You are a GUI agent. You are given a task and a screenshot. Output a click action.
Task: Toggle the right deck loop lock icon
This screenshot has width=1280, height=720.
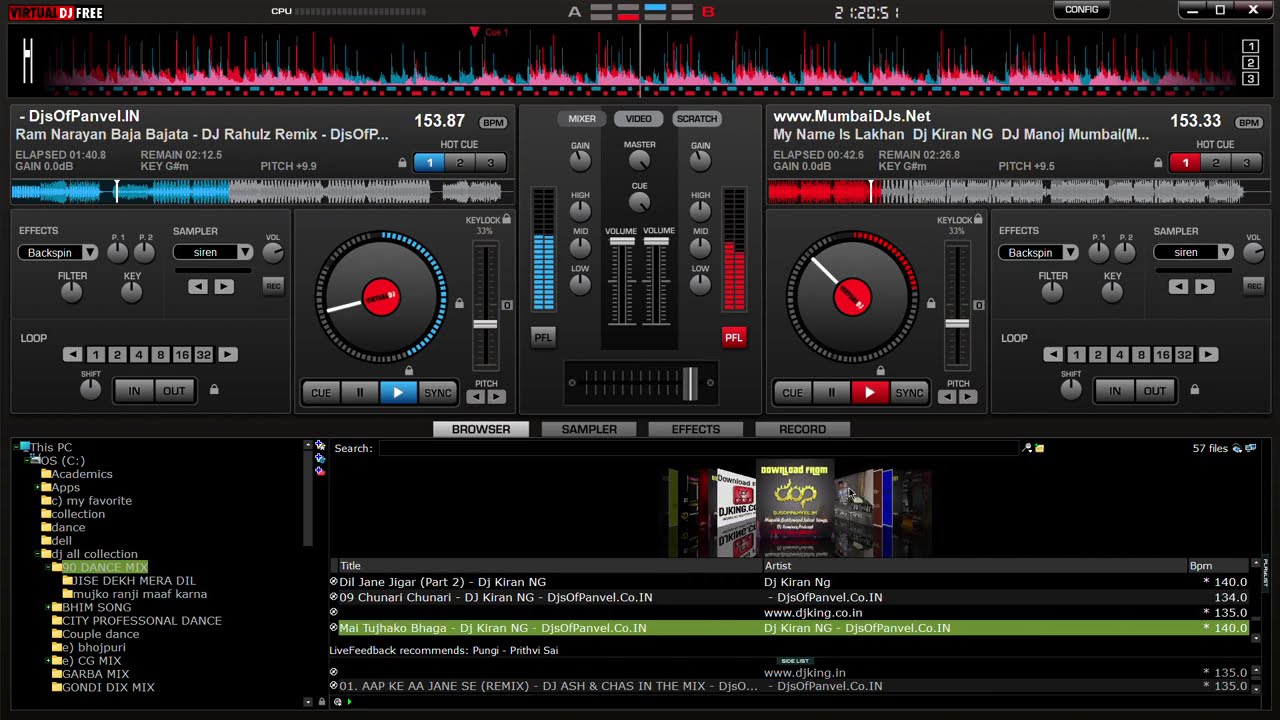[x=1194, y=390]
